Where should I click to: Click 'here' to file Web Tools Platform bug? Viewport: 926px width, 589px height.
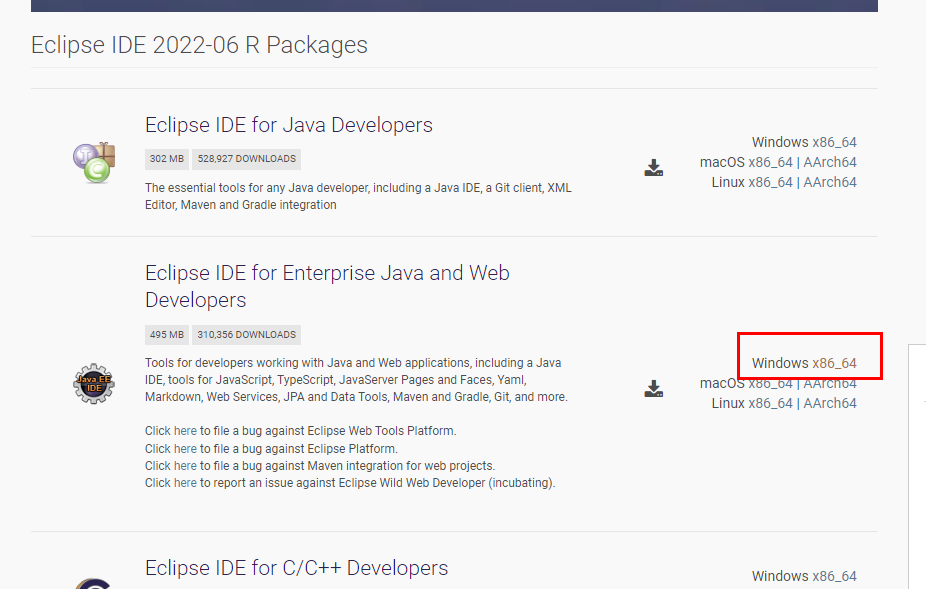tap(185, 431)
